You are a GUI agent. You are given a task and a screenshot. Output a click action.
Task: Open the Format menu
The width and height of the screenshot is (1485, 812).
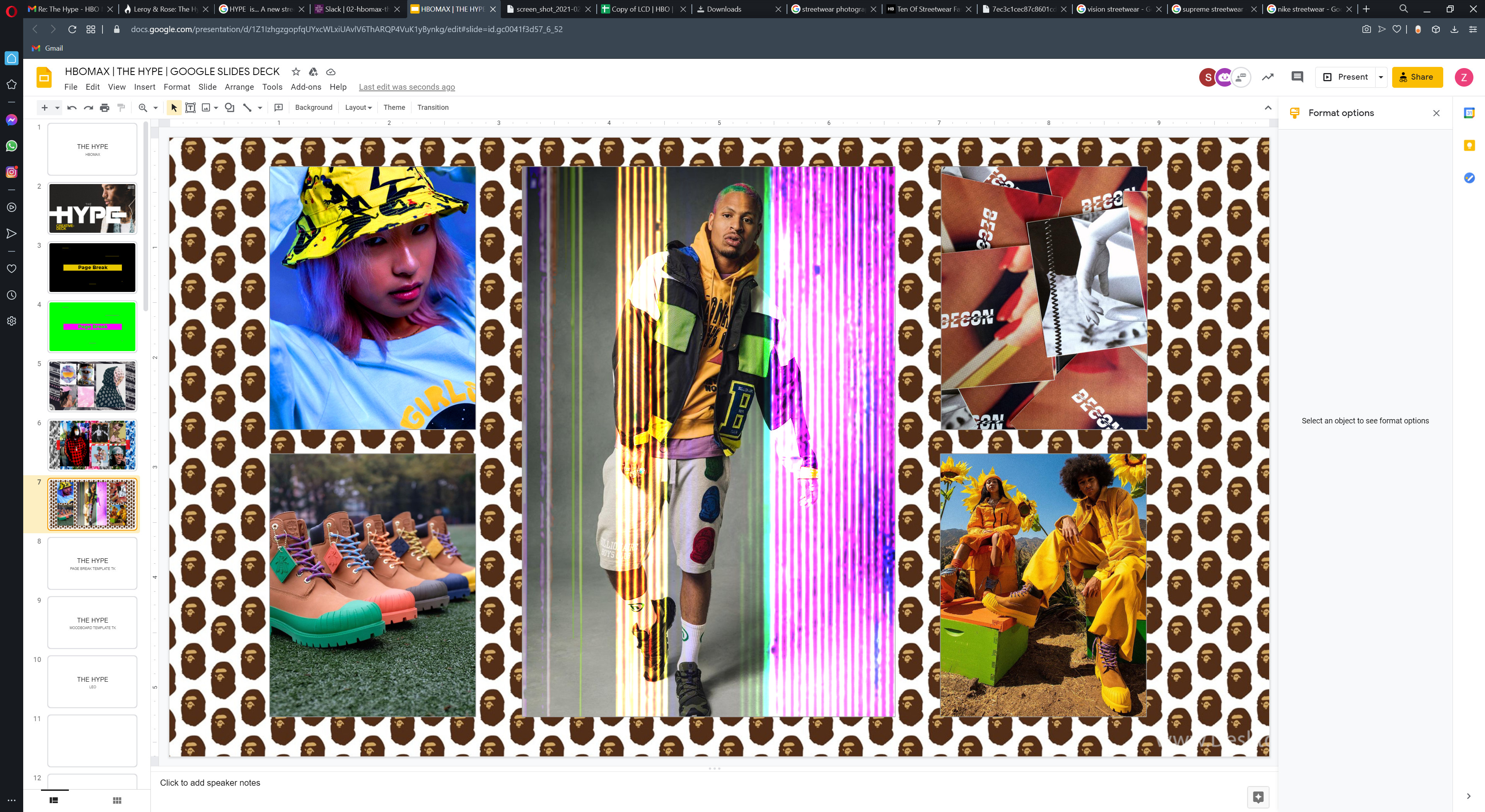click(176, 87)
